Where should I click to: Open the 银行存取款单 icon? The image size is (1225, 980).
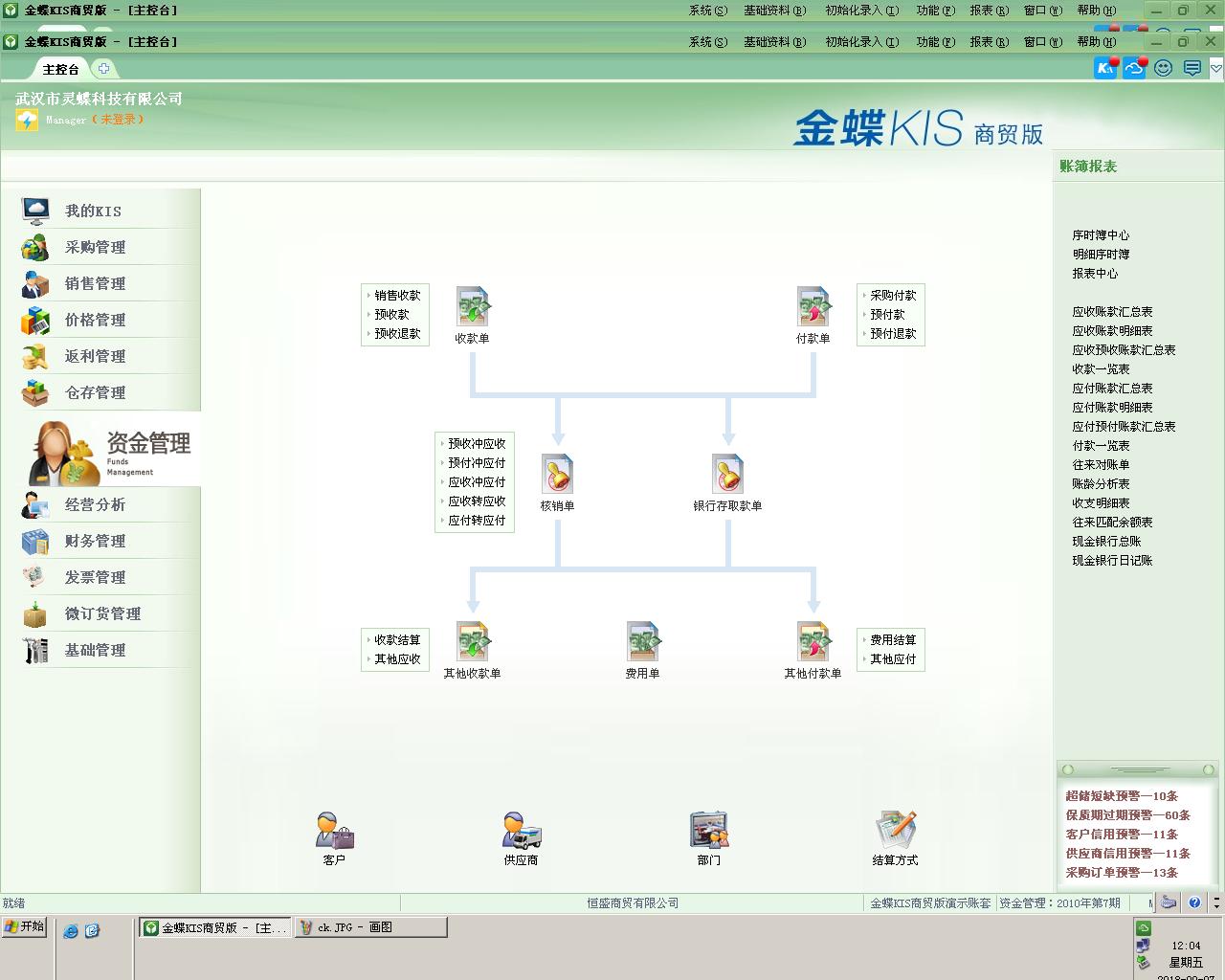pyautogui.click(x=727, y=475)
